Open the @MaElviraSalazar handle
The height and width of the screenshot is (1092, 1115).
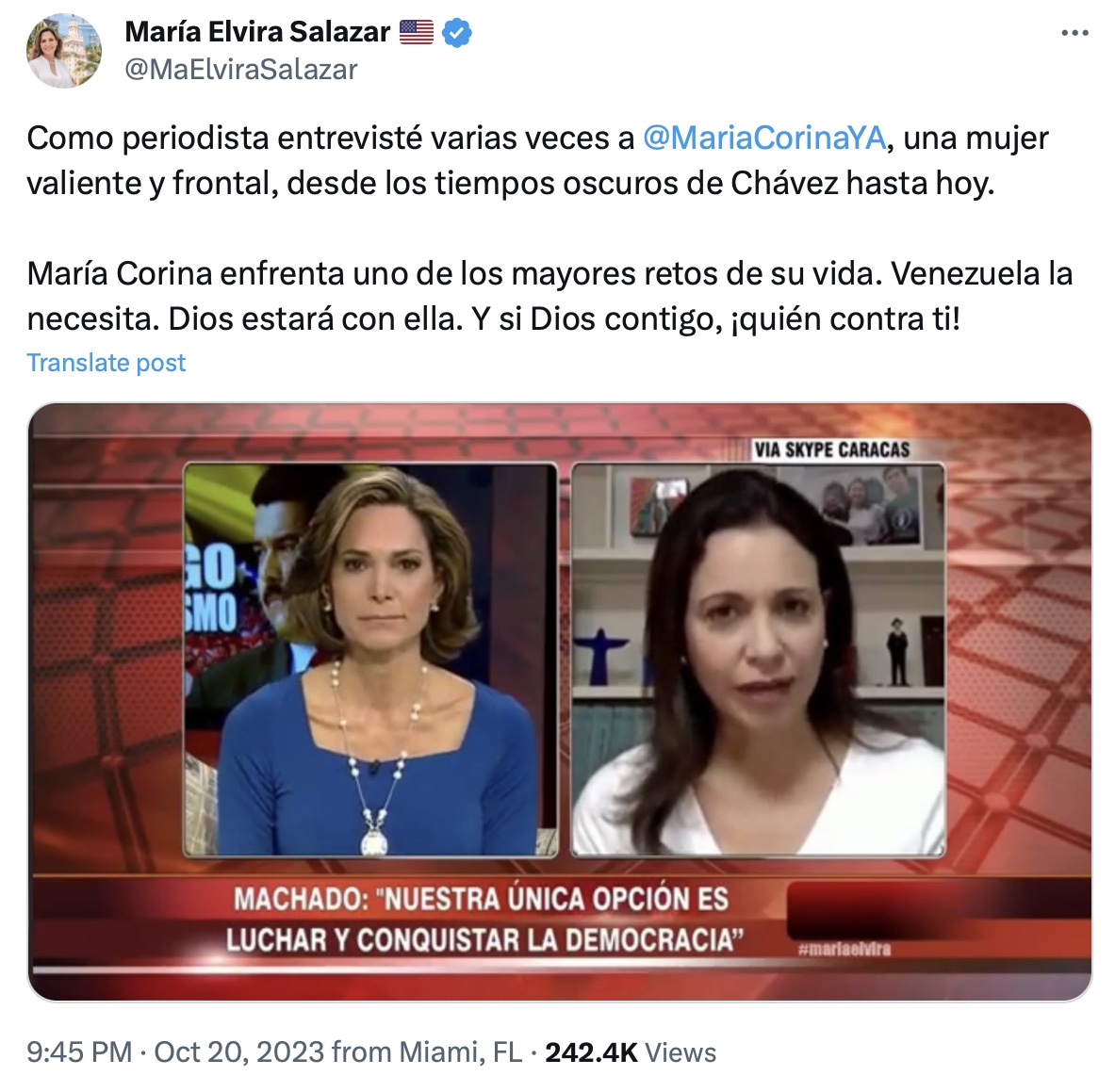[x=241, y=70]
